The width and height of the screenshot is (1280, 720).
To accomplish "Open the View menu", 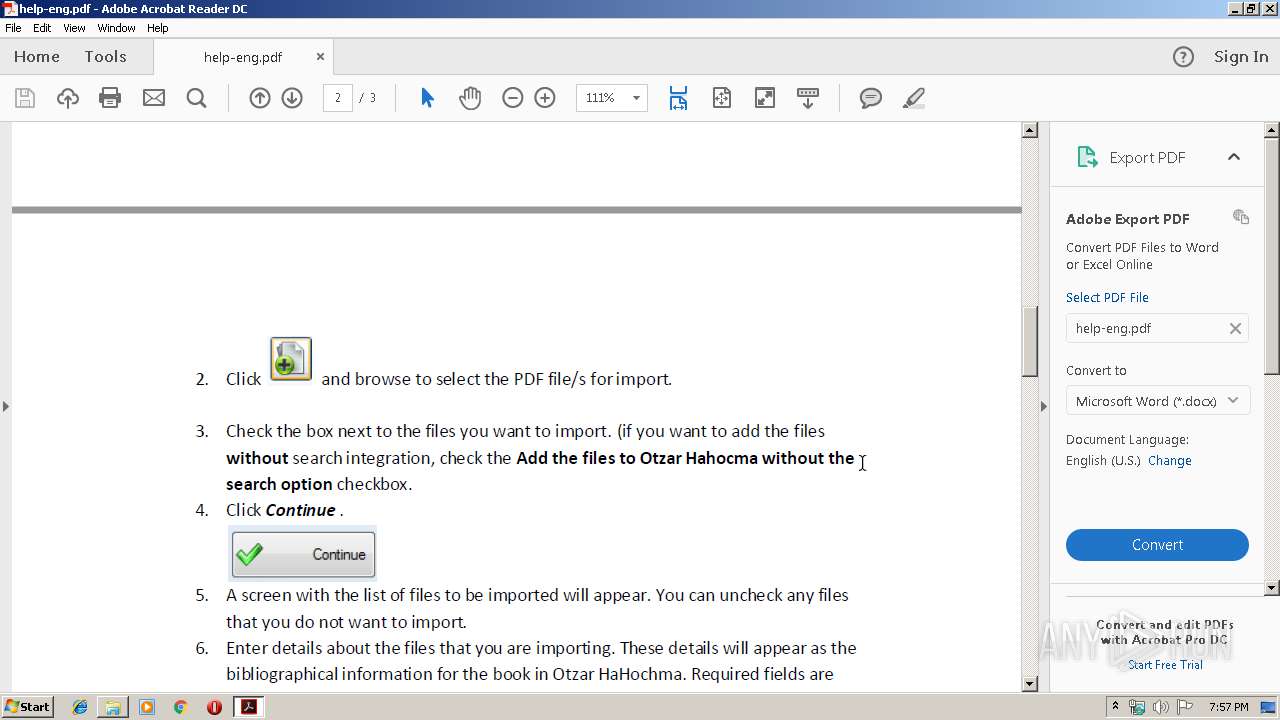I will (x=74, y=28).
